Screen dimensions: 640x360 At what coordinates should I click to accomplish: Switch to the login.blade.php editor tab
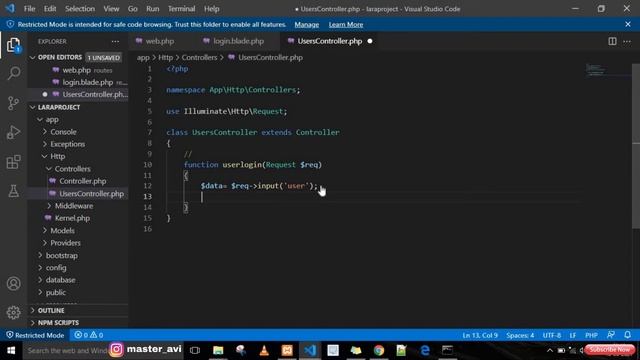point(238,41)
